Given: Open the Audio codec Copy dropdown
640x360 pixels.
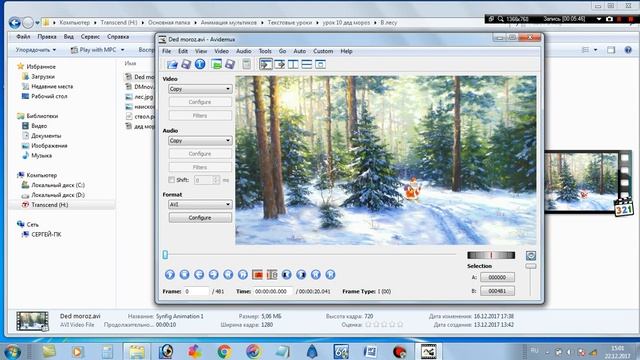Looking at the screenshot, I should coord(200,140).
